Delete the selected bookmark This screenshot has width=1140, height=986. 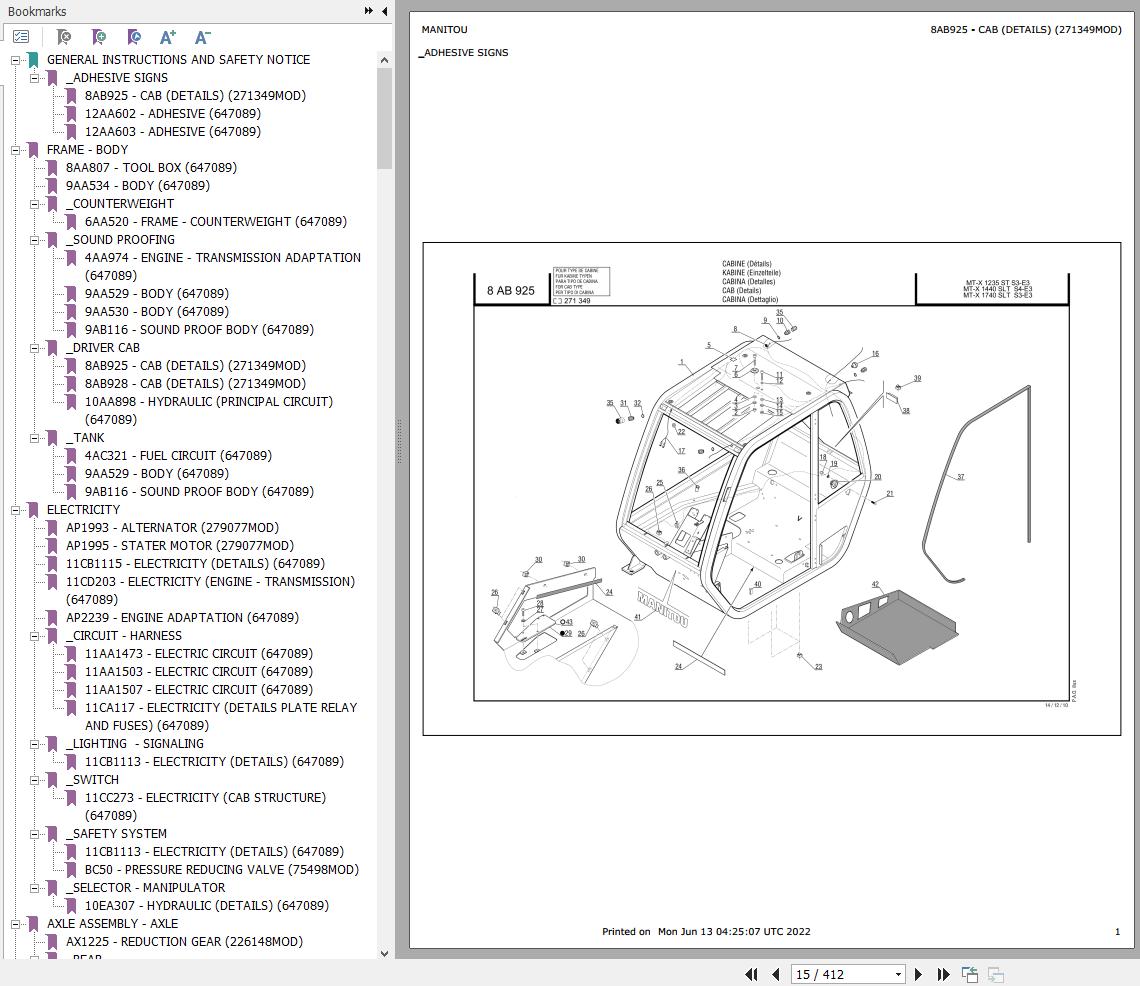[62, 37]
